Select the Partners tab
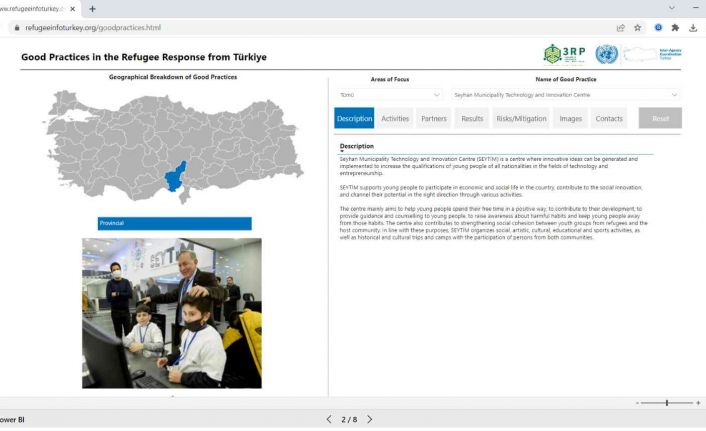706x431 pixels. pos(434,118)
